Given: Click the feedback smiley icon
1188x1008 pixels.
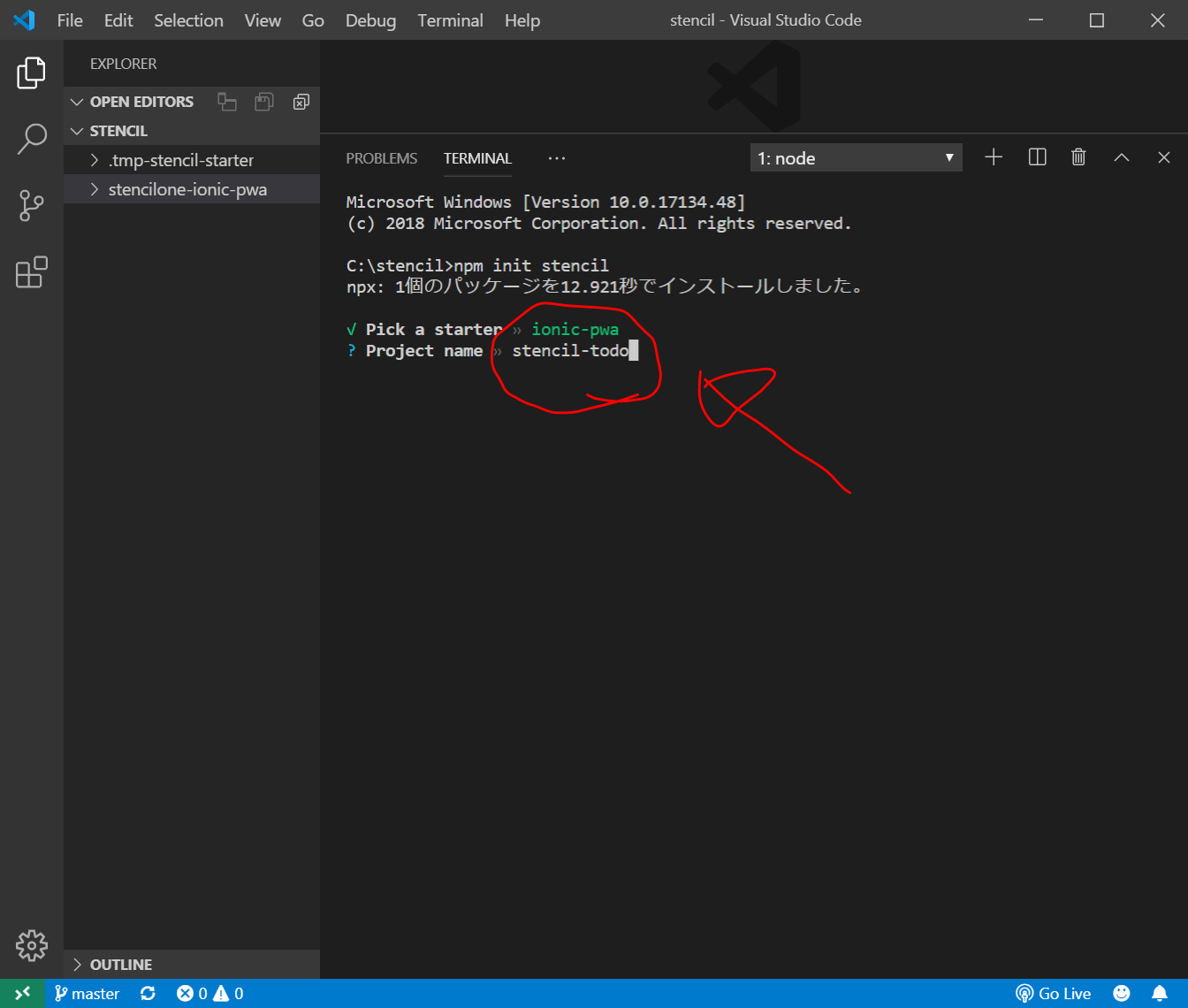Looking at the screenshot, I should [1122, 993].
